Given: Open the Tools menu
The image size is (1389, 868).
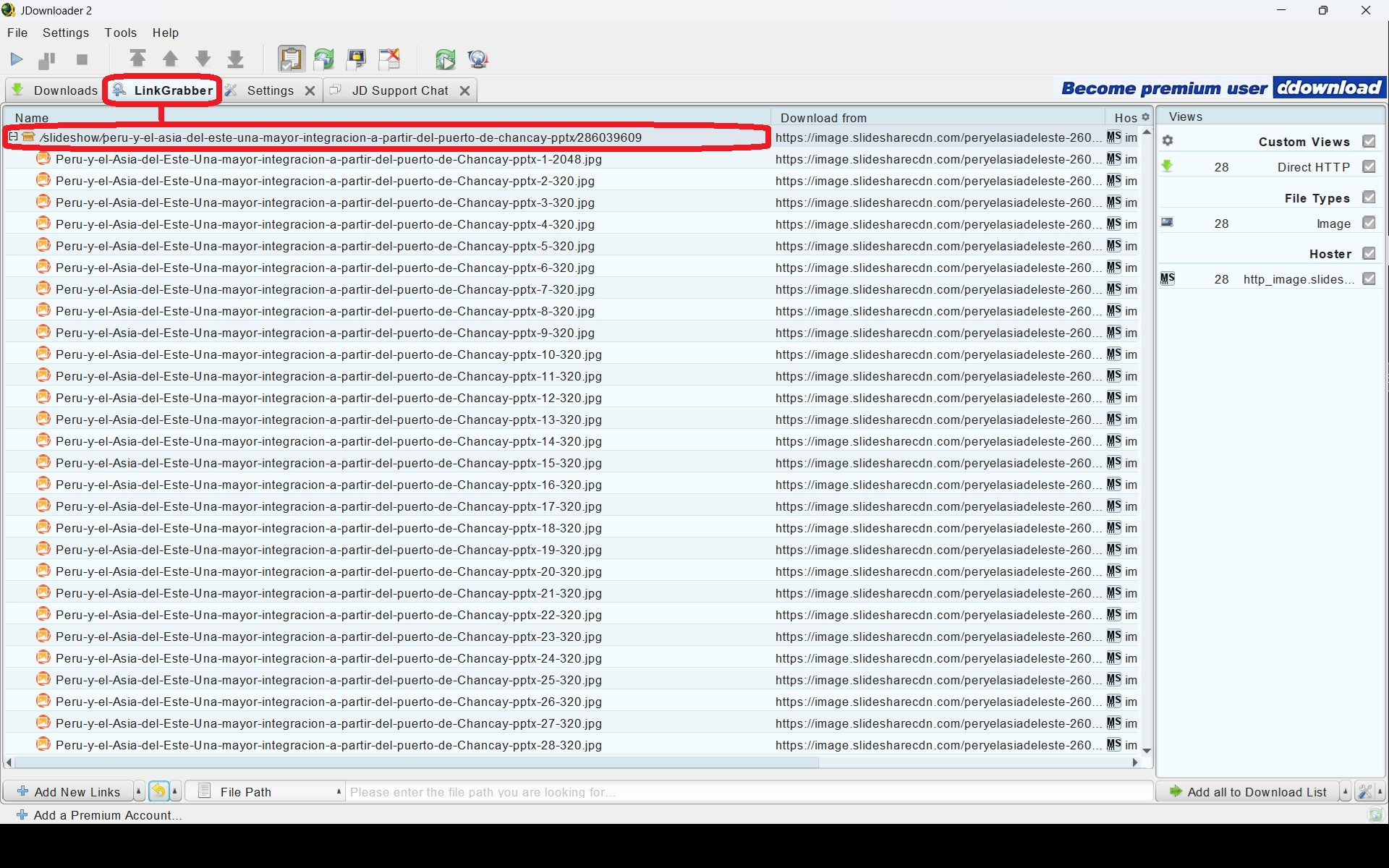Looking at the screenshot, I should pyautogui.click(x=120, y=33).
